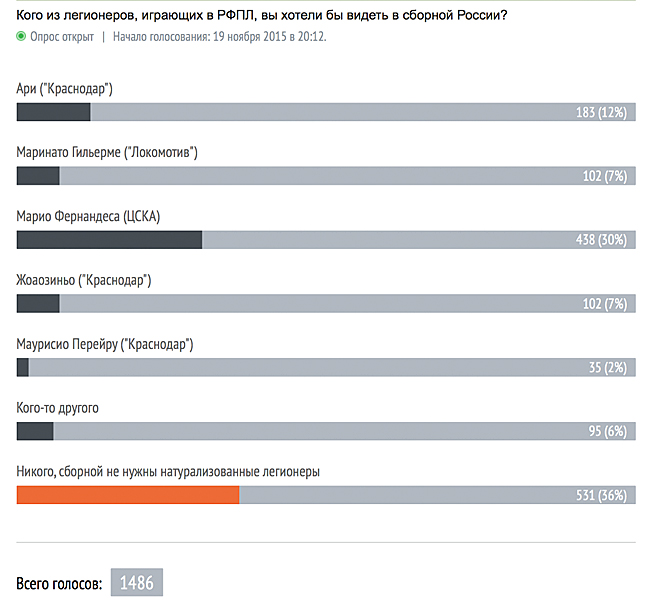The height and width of the screenshot is (606, 660).
Task: Click the Маринато Гильерме progress bar
Action: tap(326, 176)
